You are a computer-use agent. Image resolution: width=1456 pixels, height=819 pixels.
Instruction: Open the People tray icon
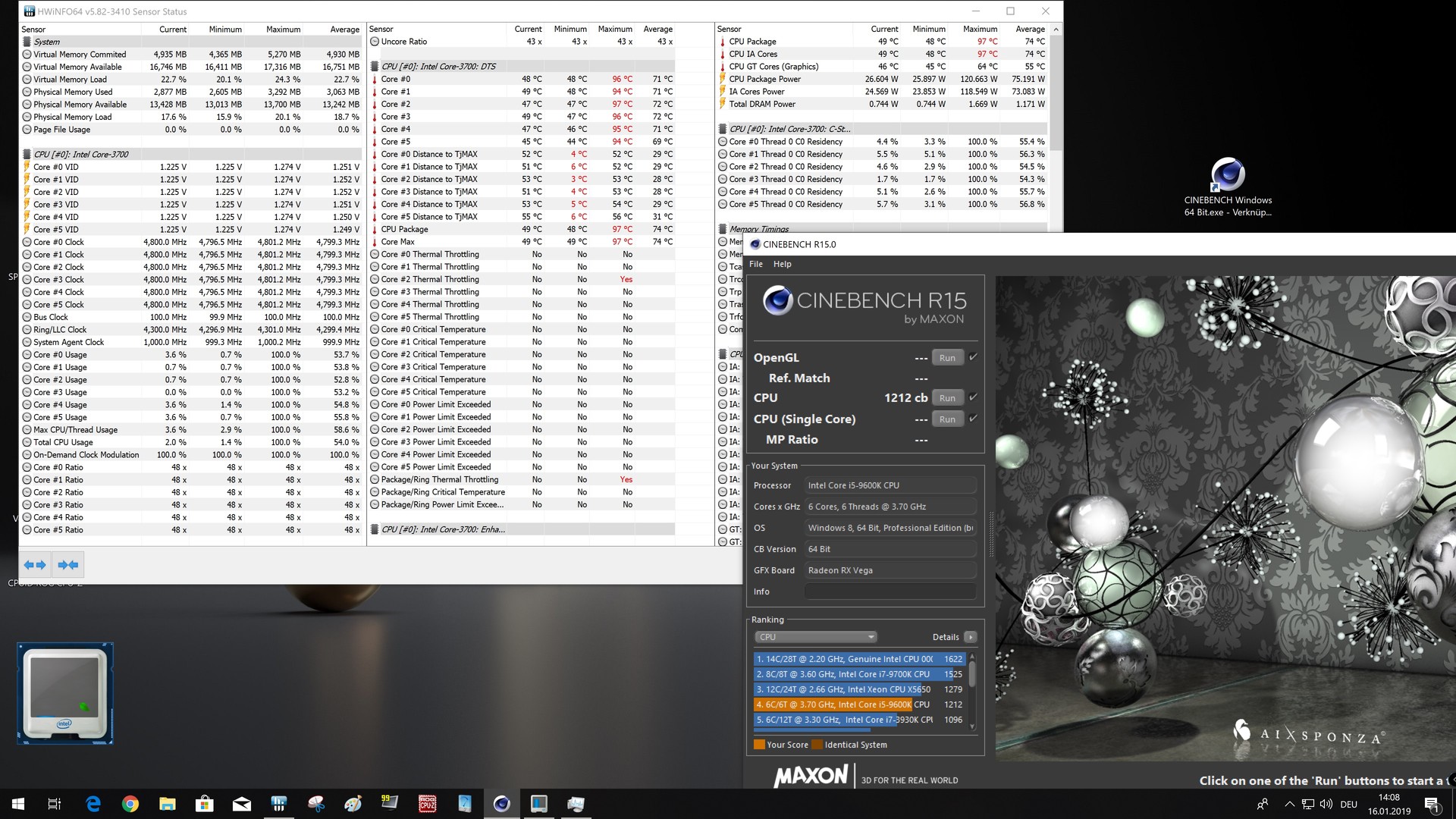pos(1263,804)
